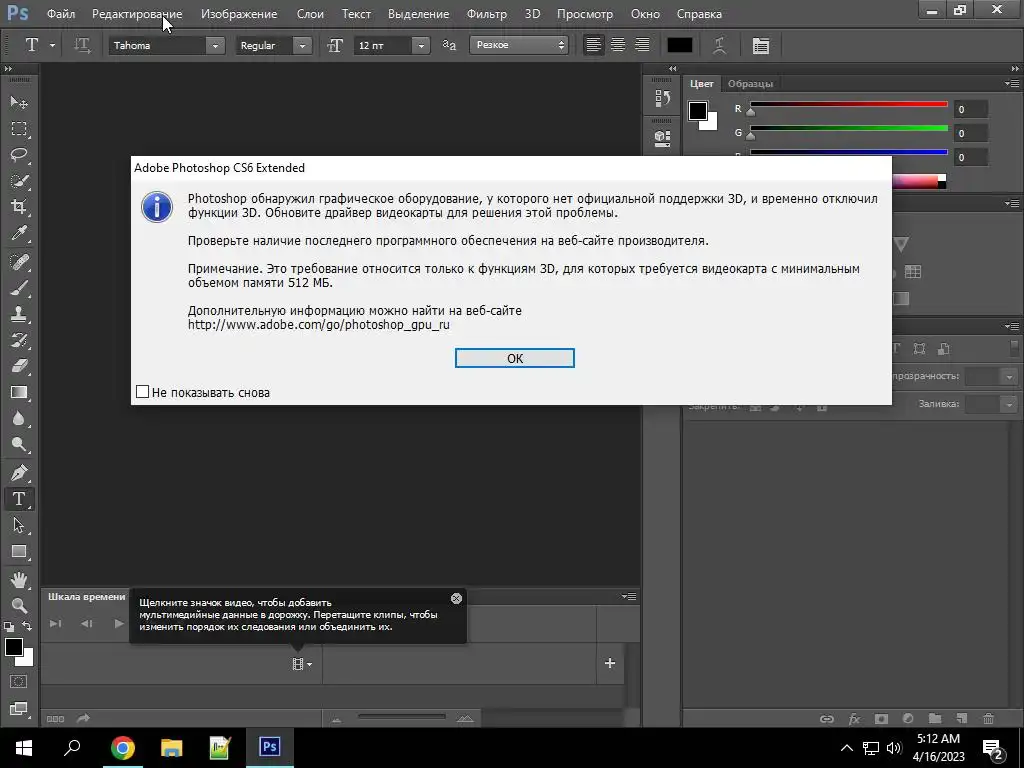
Task: Switch to the Образцы tab
Action: click(750, 84)
